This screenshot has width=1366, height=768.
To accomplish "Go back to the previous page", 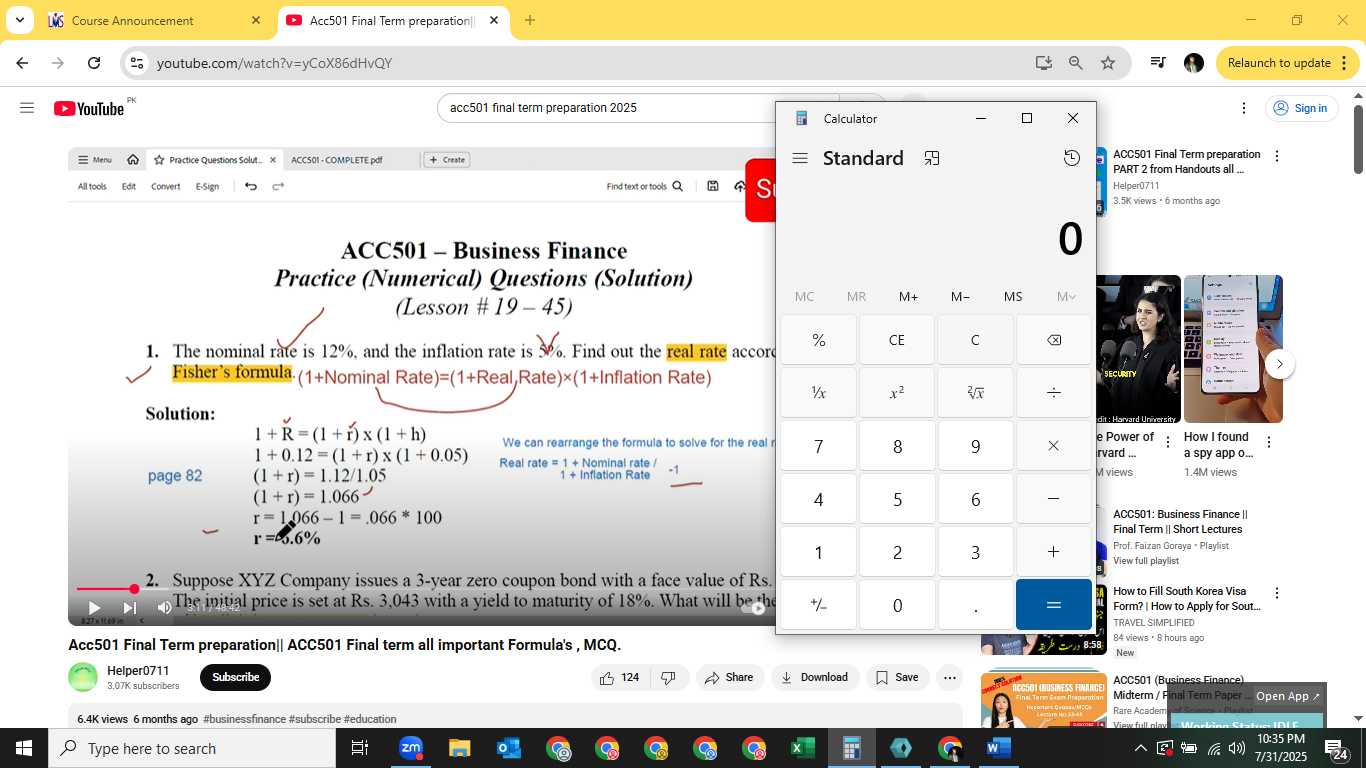I will (x=22, y=63).
